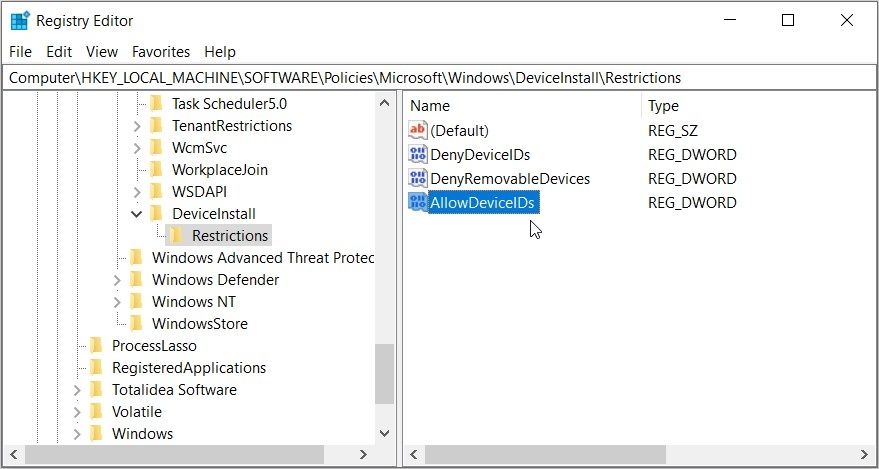Screen dimensions: 879x469
Task: Click the ProcessLasso folder icon
Action: coord(96,346)
